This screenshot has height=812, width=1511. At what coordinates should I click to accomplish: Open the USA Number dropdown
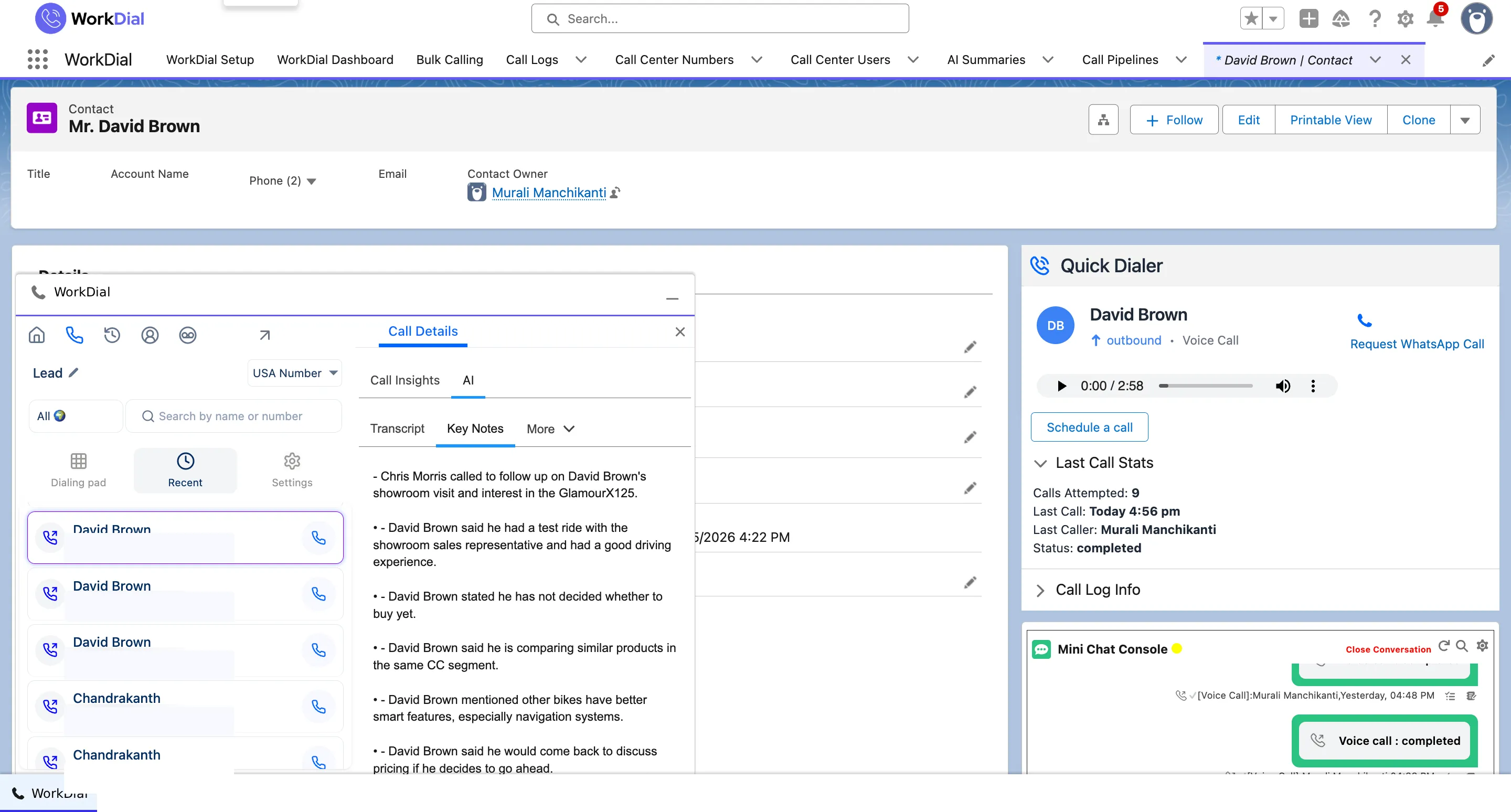click(294, 373)
